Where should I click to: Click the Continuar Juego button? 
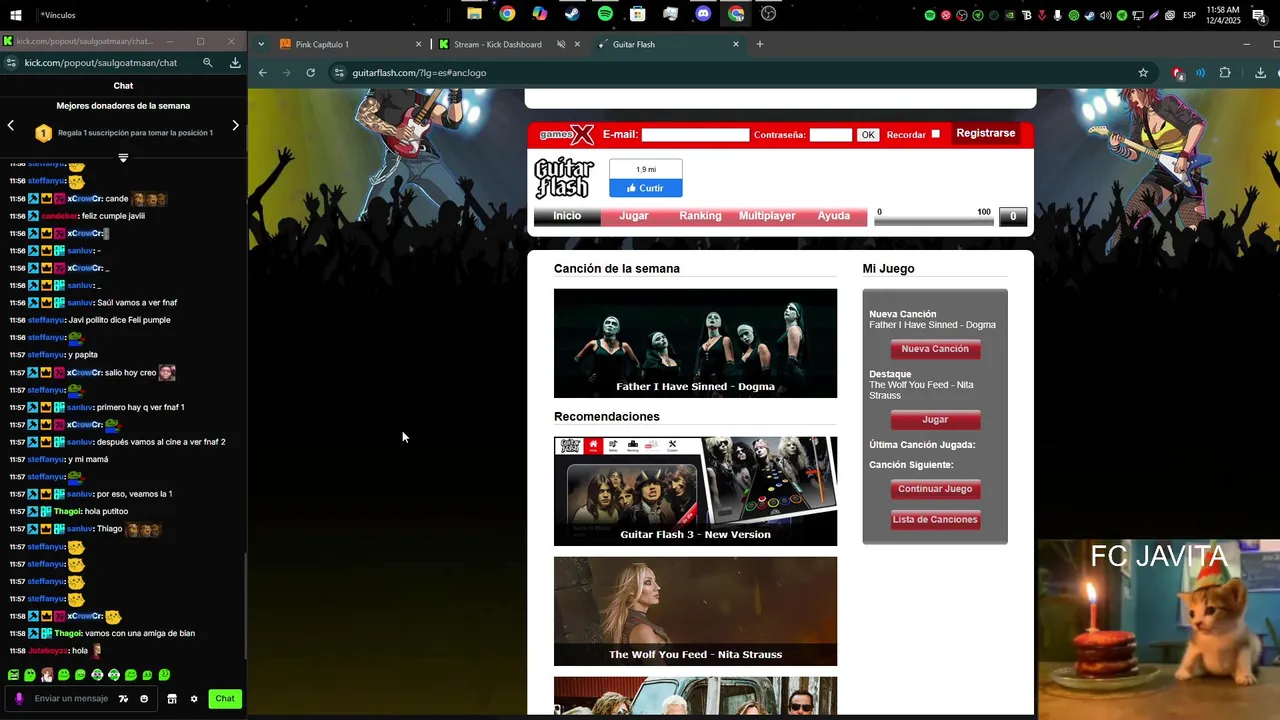tap(935, 489)
